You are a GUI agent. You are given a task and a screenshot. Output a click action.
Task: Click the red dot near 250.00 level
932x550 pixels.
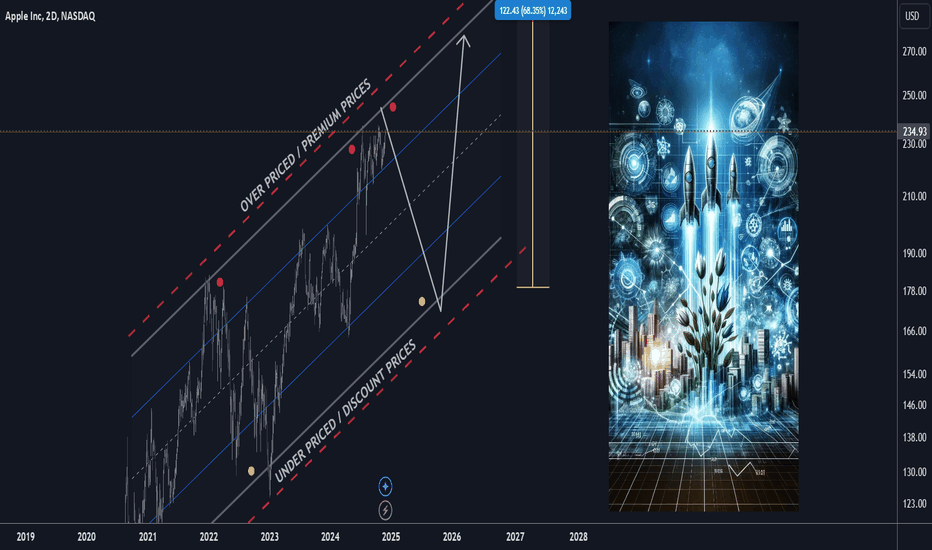point(393,107)
